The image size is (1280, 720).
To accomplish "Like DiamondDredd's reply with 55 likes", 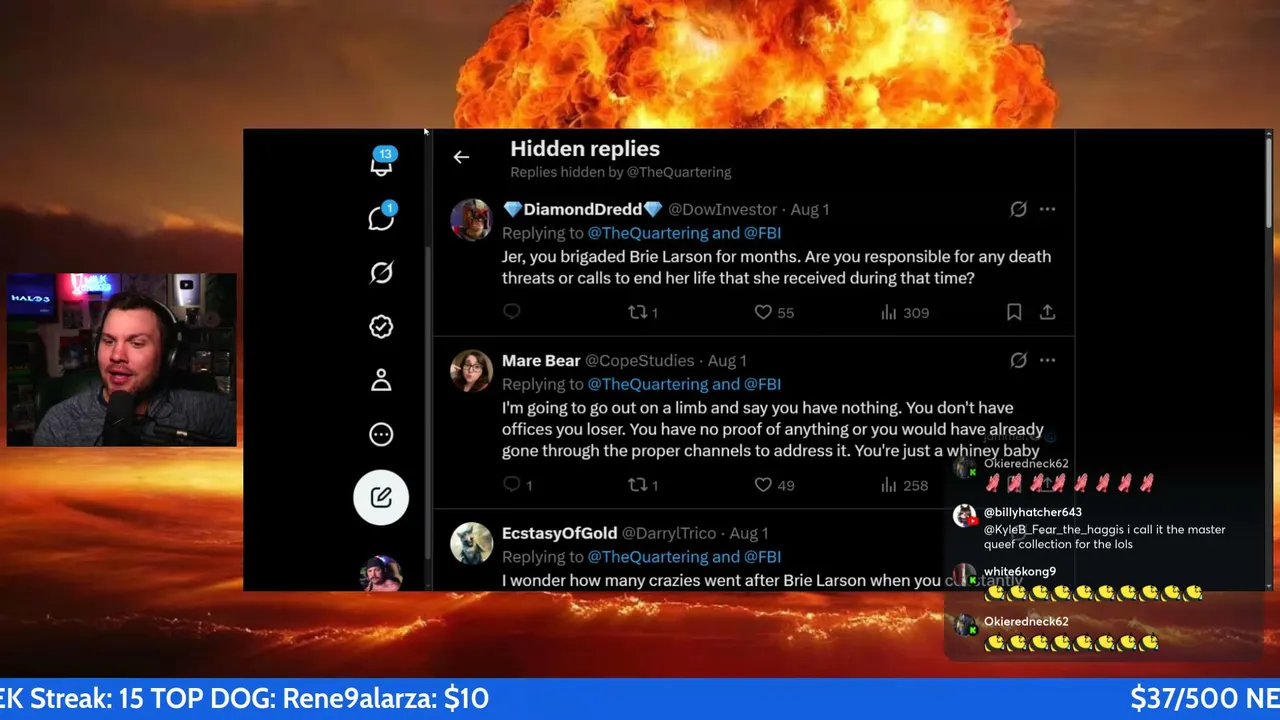I will 774,312.
